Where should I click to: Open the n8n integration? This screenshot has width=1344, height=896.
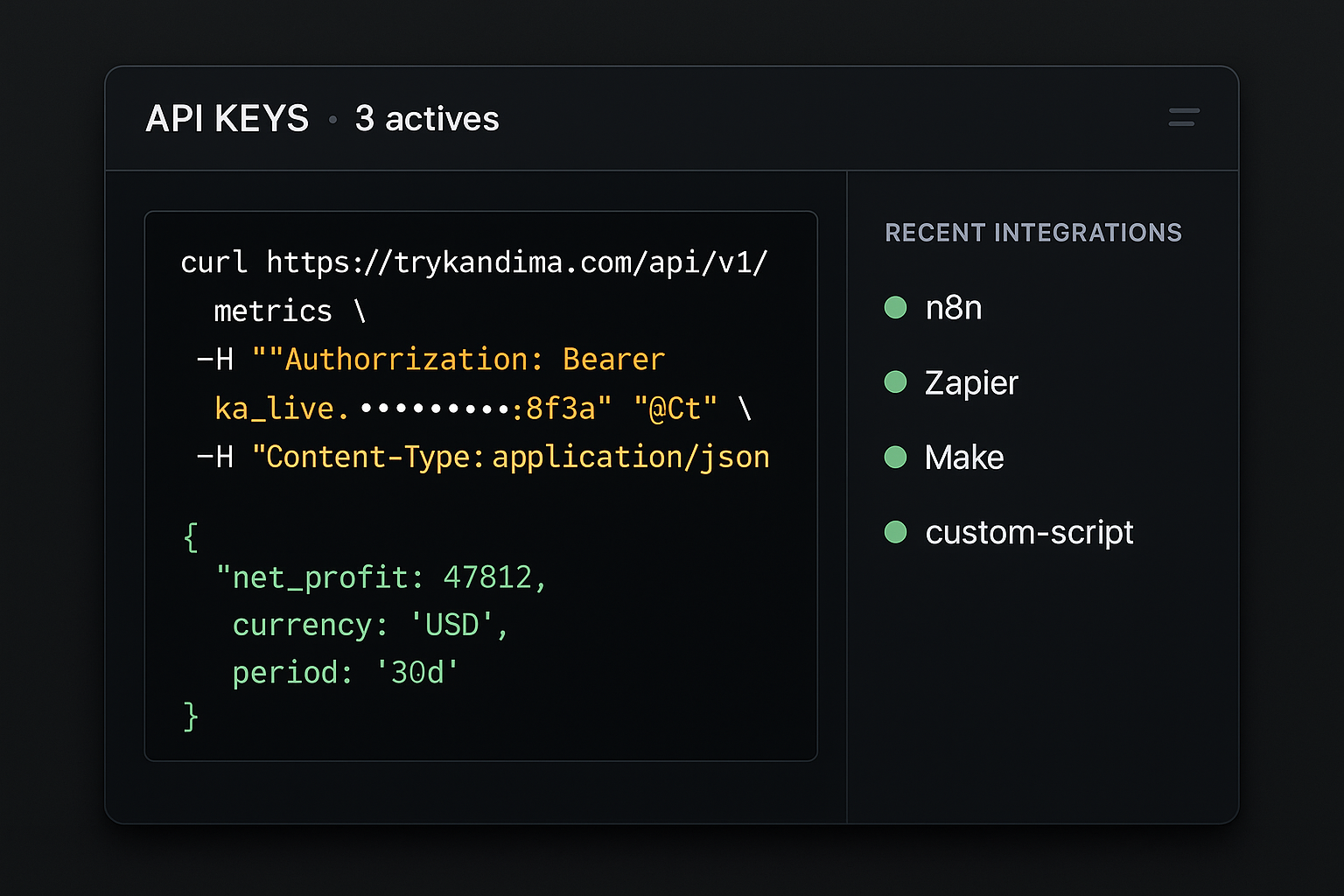click(954, 308)
